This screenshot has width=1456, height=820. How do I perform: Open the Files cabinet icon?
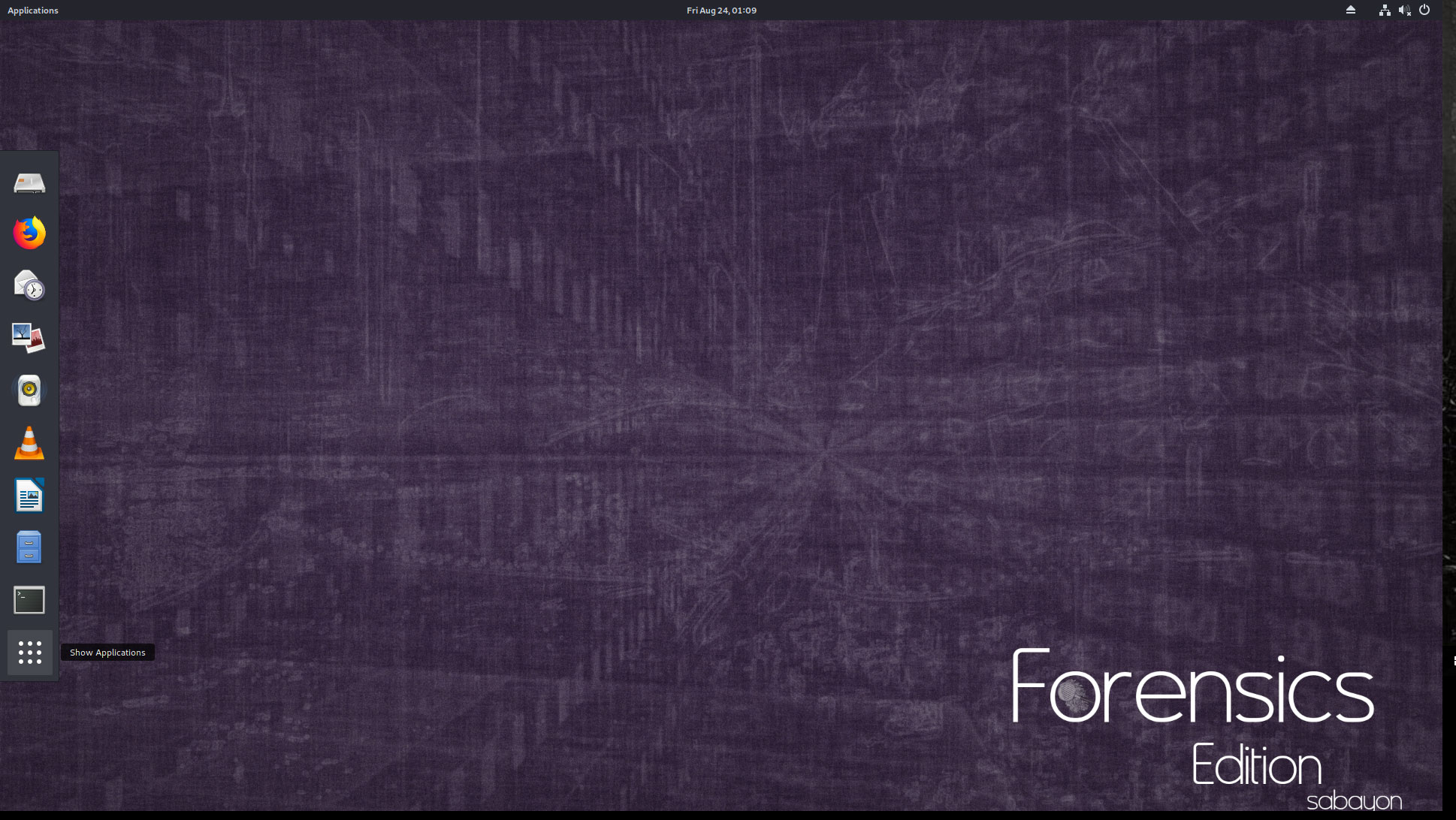tap(29, 547)
